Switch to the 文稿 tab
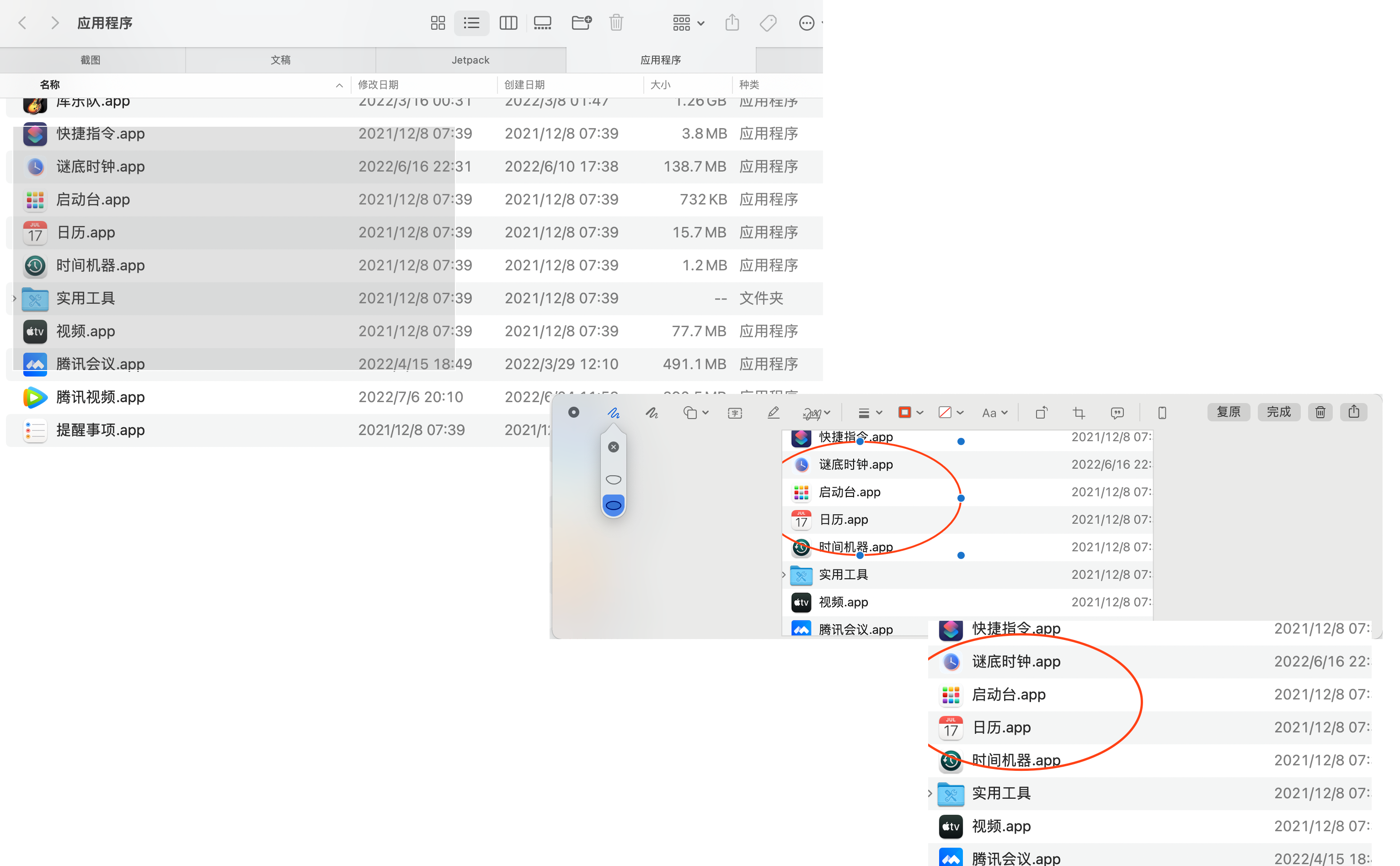 [x=280, y=60]
